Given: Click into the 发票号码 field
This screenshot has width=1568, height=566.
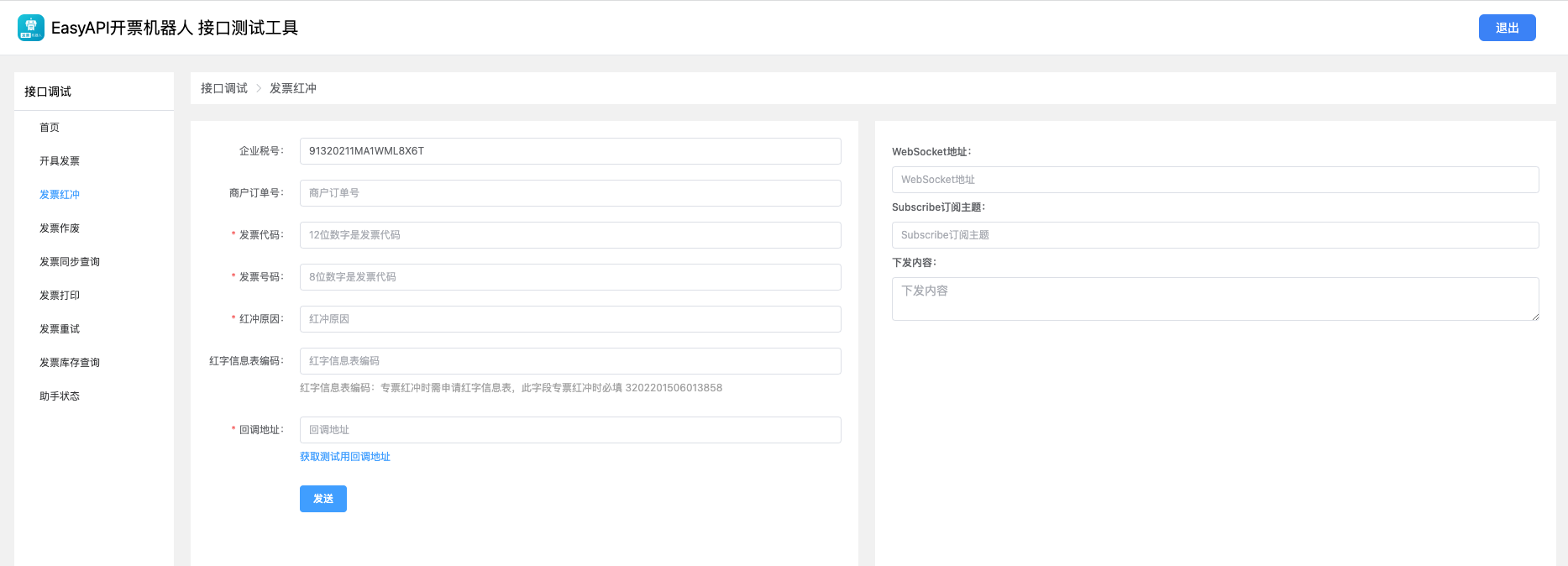Looking at the screenshot, I should (x=570, y=277).
